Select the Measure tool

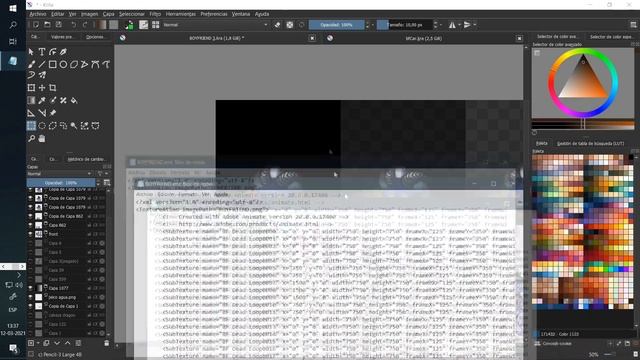pos(42,113)
